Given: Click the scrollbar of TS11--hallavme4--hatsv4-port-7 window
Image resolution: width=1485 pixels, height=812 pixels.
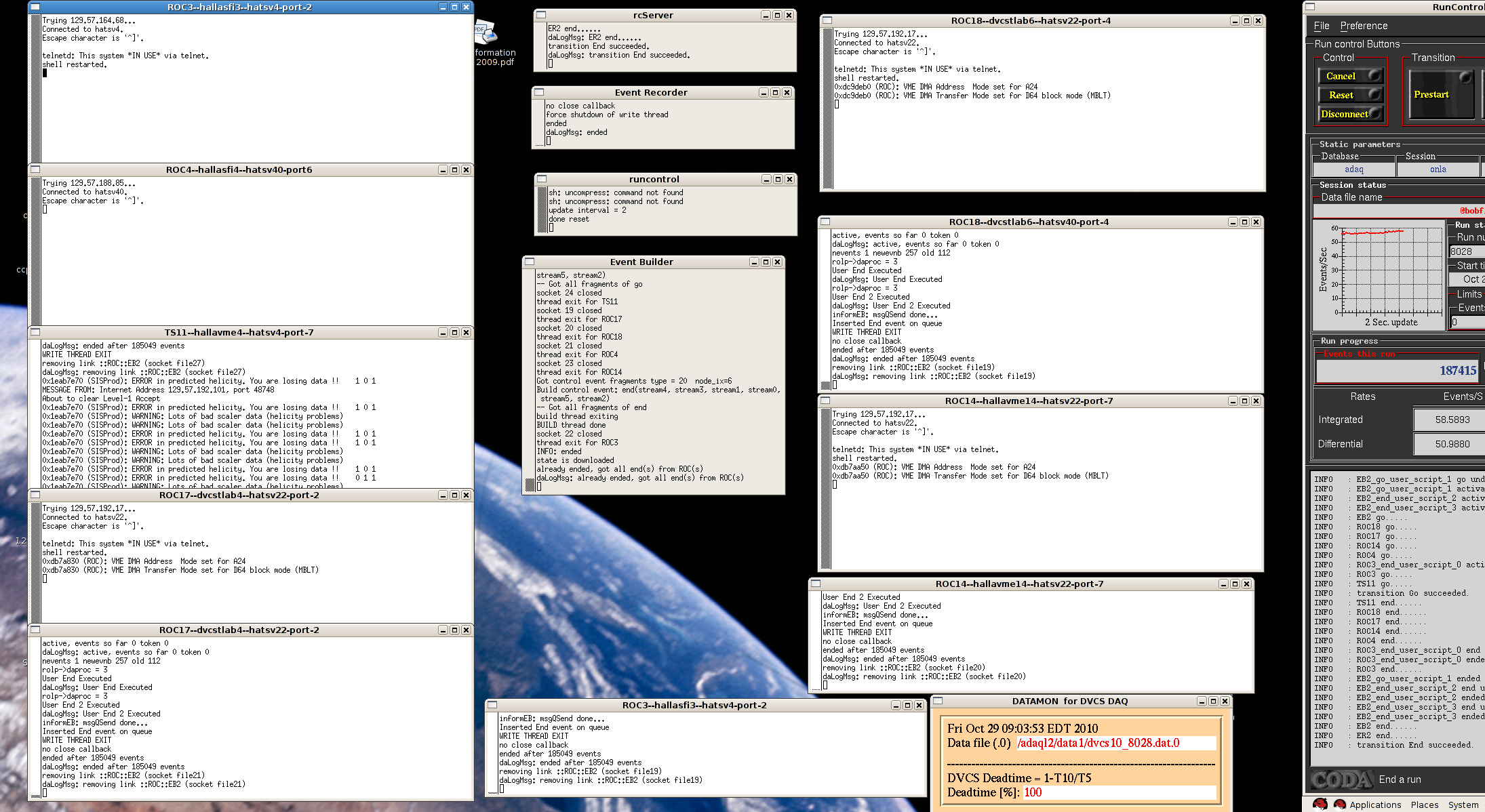Looking at the screenshot, I should (x=36, y=414).
